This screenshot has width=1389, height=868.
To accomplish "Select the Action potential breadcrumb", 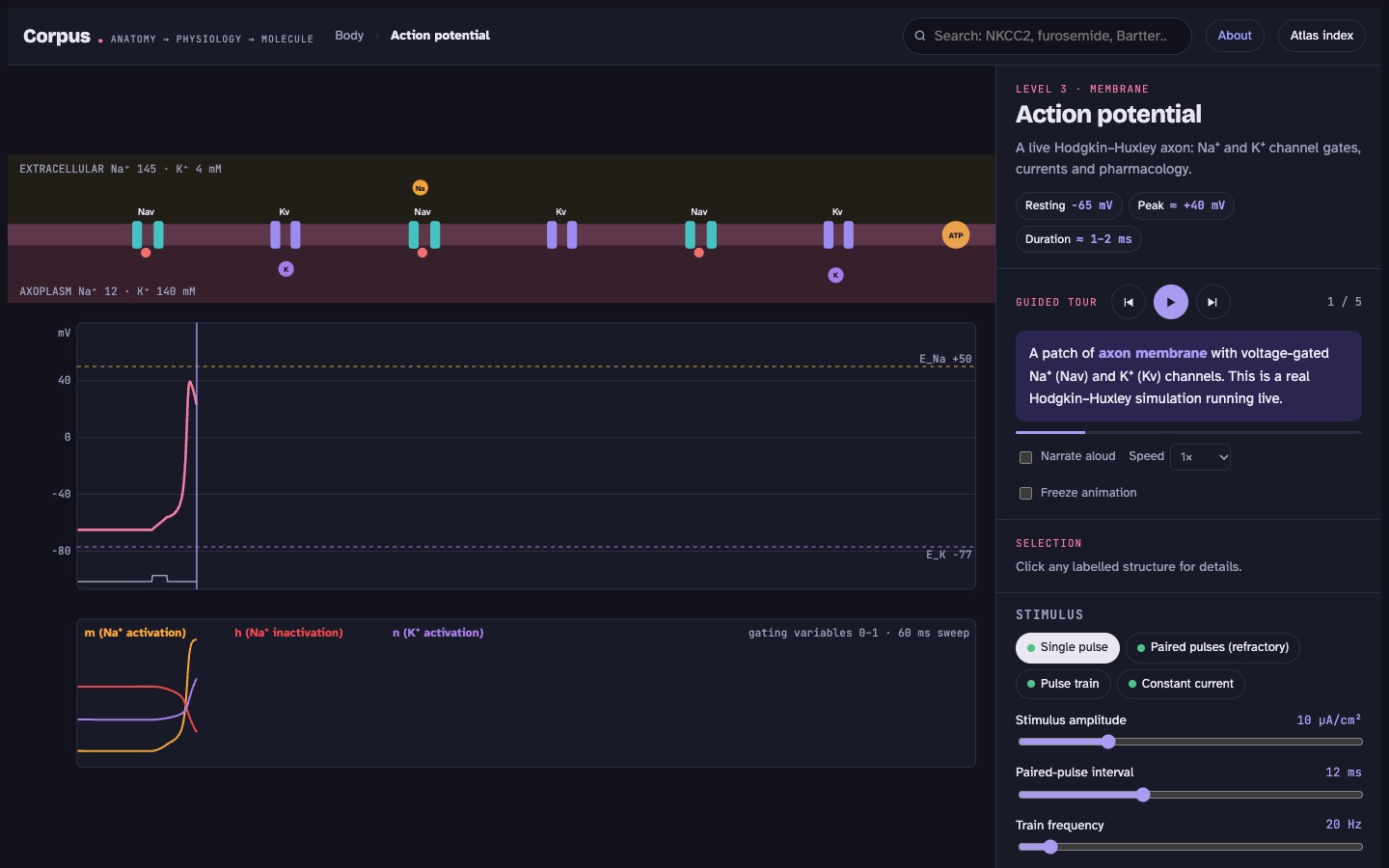I will coord(440,36).
